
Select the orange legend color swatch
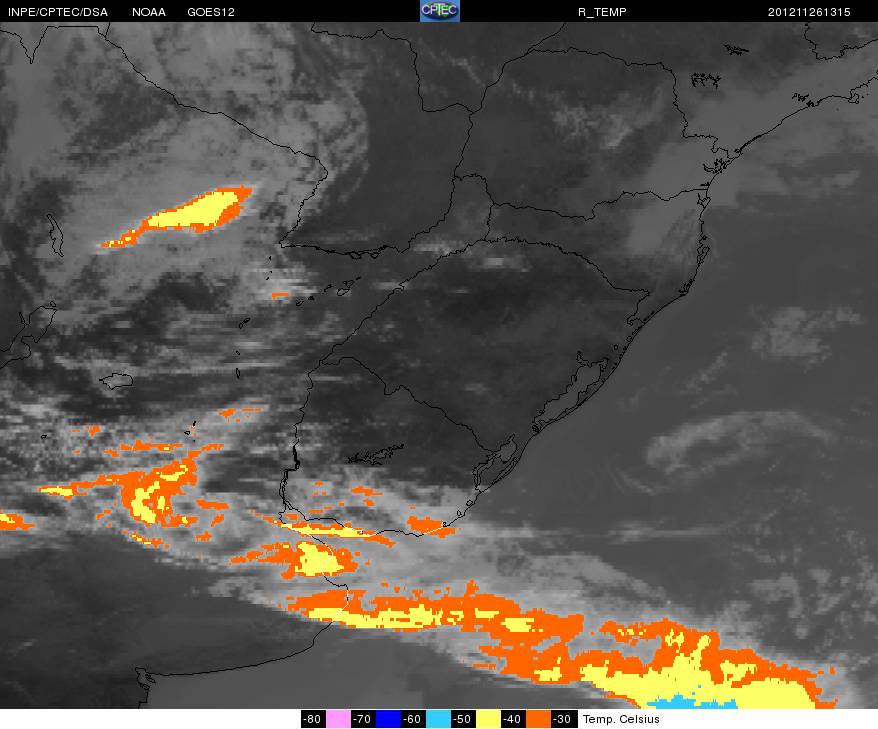click(x=538, y=719)
